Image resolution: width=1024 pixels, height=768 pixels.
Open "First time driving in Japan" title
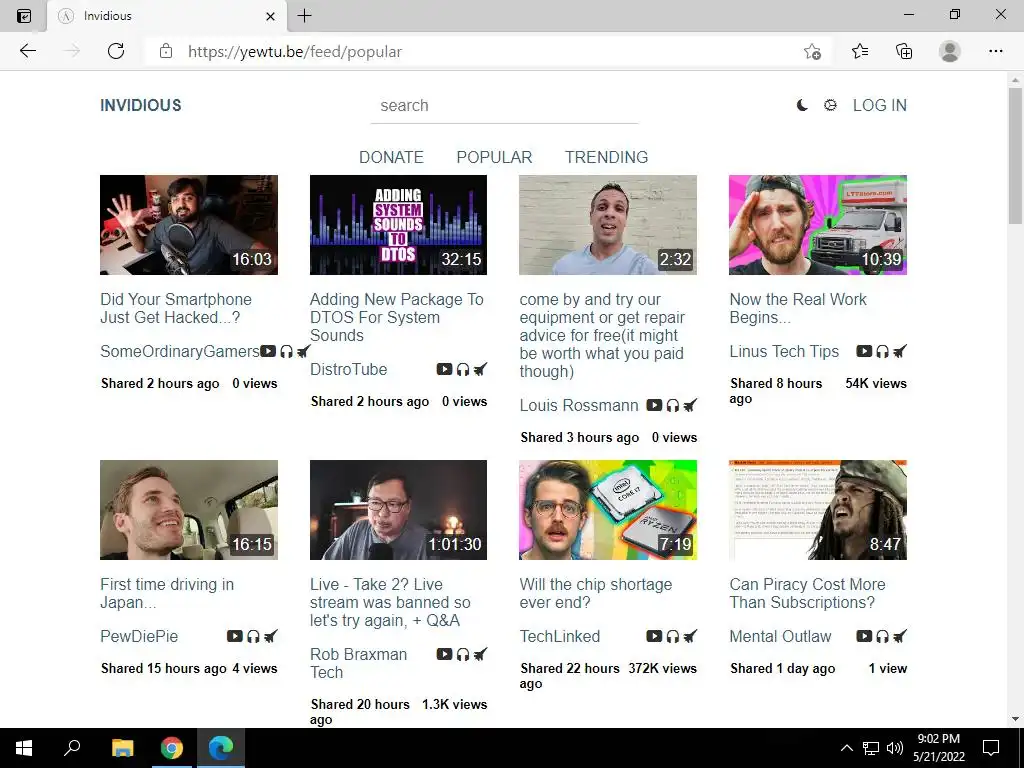coord(167,593)
